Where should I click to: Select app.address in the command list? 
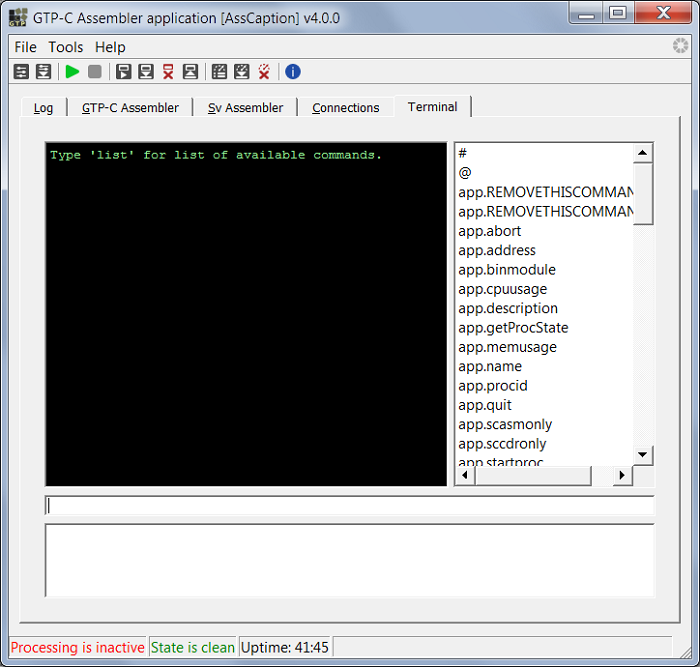click(546, 250)
